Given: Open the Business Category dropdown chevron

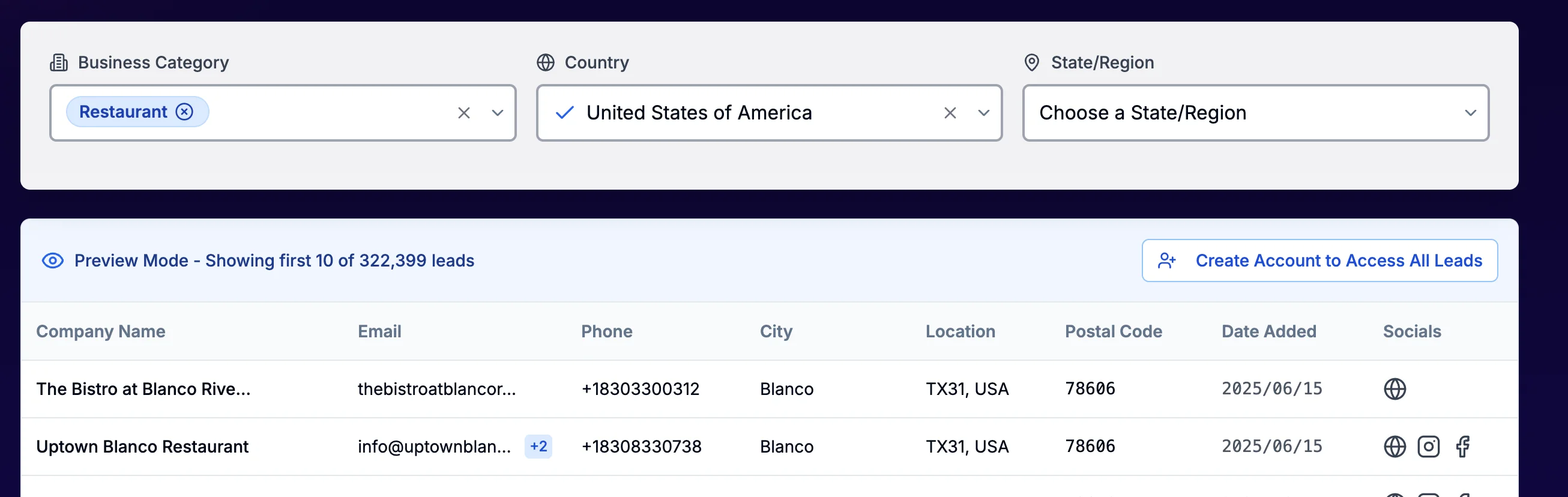Looking at the screenshot, I should (x=497, y=113).
